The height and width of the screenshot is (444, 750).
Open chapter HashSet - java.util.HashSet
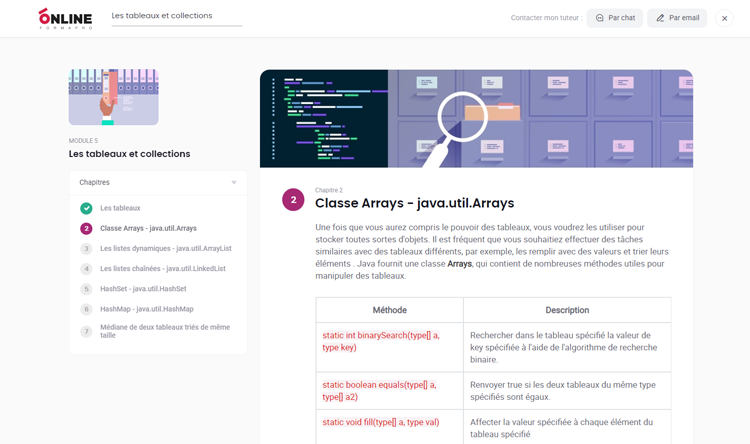(143, 289)
